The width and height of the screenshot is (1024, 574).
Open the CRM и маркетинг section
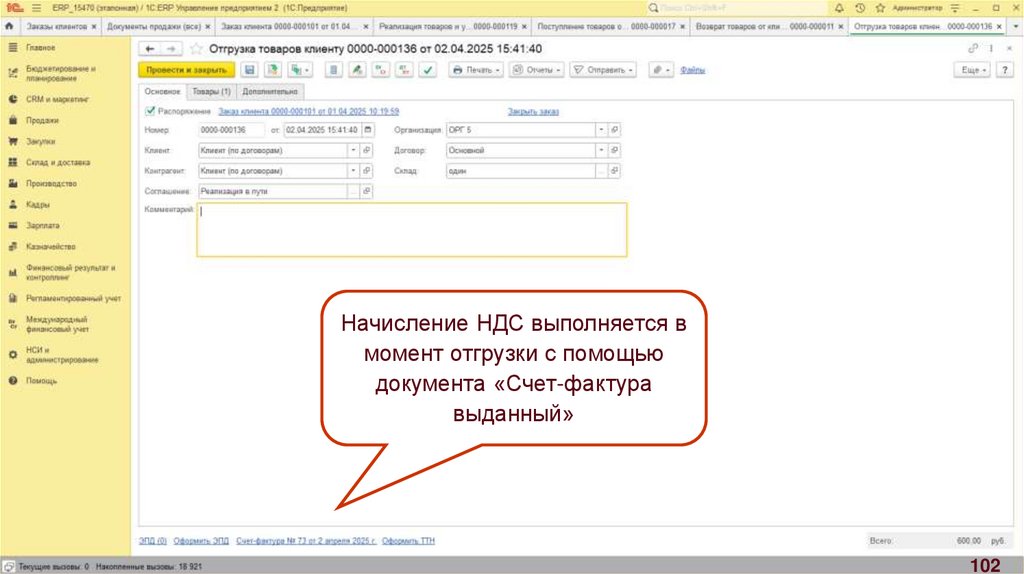pyautogui.click(x=57, y=99)
